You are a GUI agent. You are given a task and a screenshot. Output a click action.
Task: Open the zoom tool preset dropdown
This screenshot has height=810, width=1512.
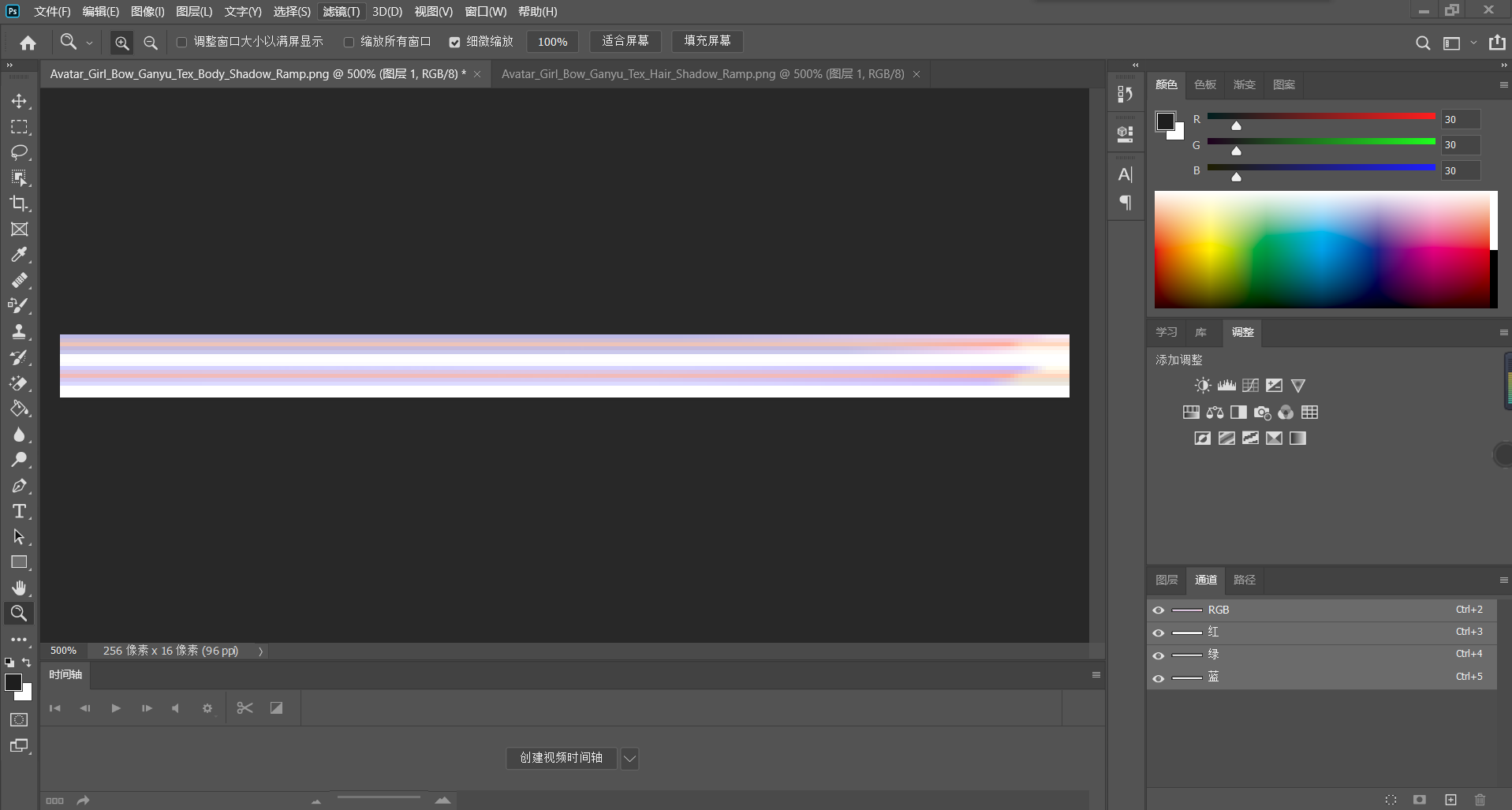tap(89, 43)
